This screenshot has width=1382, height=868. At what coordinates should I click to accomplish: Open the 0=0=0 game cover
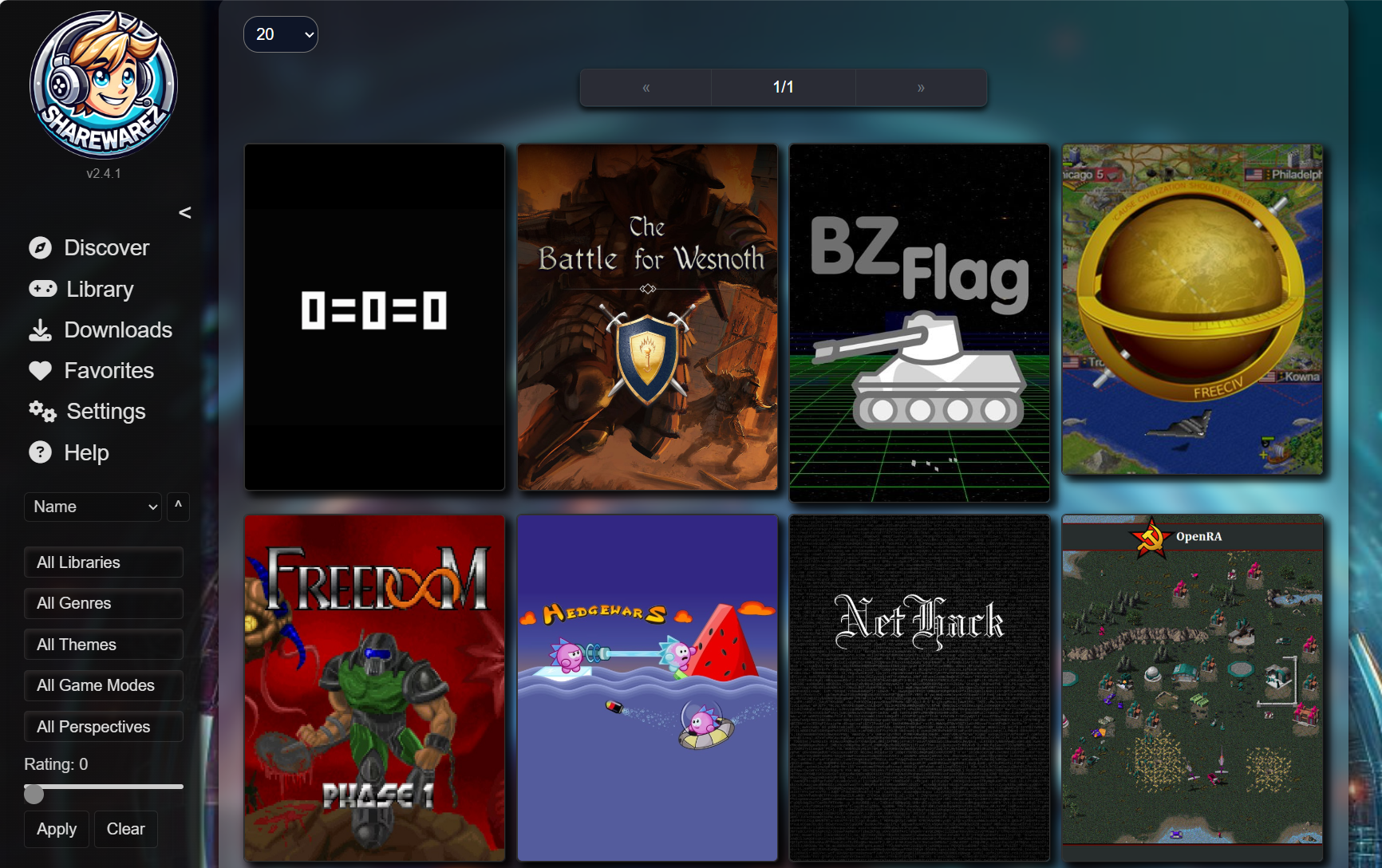pyautogui.click(x=374, y=317)
